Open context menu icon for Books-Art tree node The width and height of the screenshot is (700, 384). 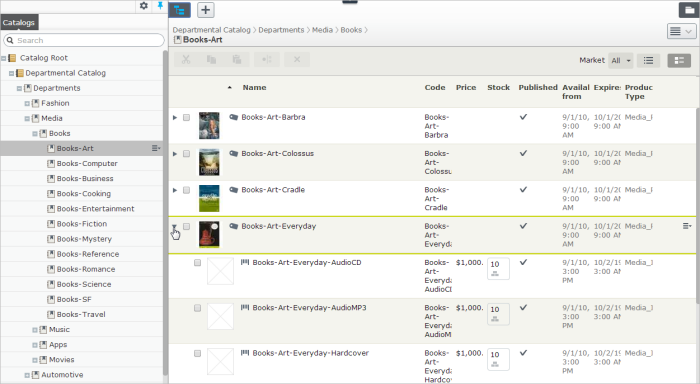point(156,148)
